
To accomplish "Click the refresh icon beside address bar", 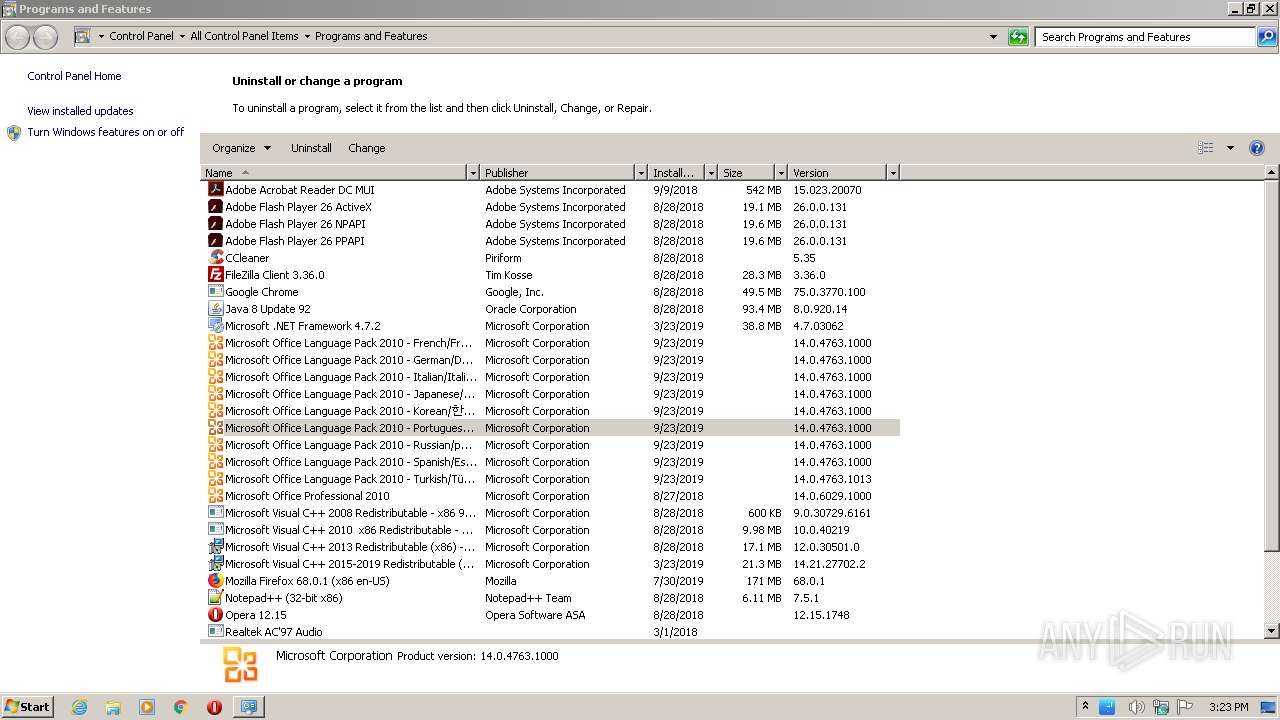I will pyautogui.click(x=1018, y=37).
